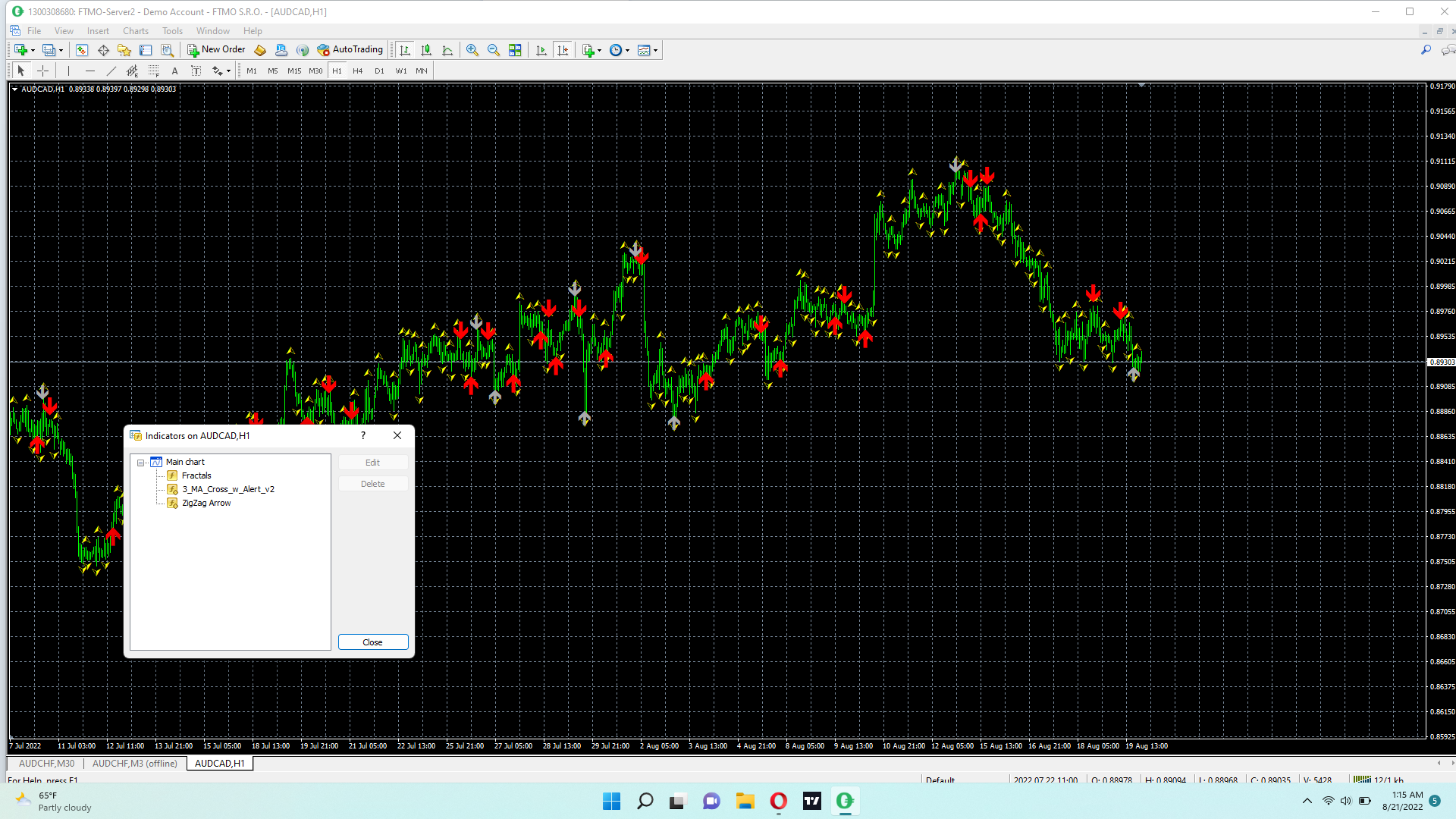This screenshot has height=819, width=1456.
Task: Toggle Auto Scroll chart button
Action: click(x=541, y=50)
